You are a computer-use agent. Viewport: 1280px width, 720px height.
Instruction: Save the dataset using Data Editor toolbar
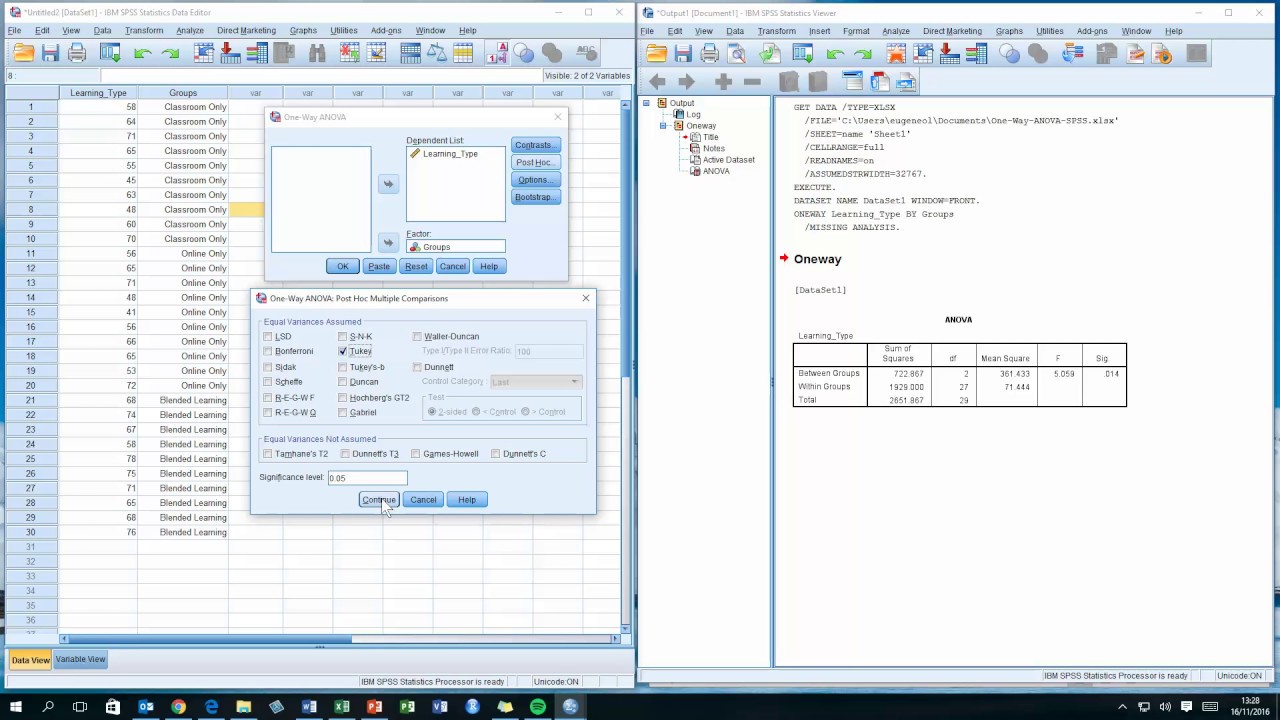pyautogui.click(x=50, y=53)
